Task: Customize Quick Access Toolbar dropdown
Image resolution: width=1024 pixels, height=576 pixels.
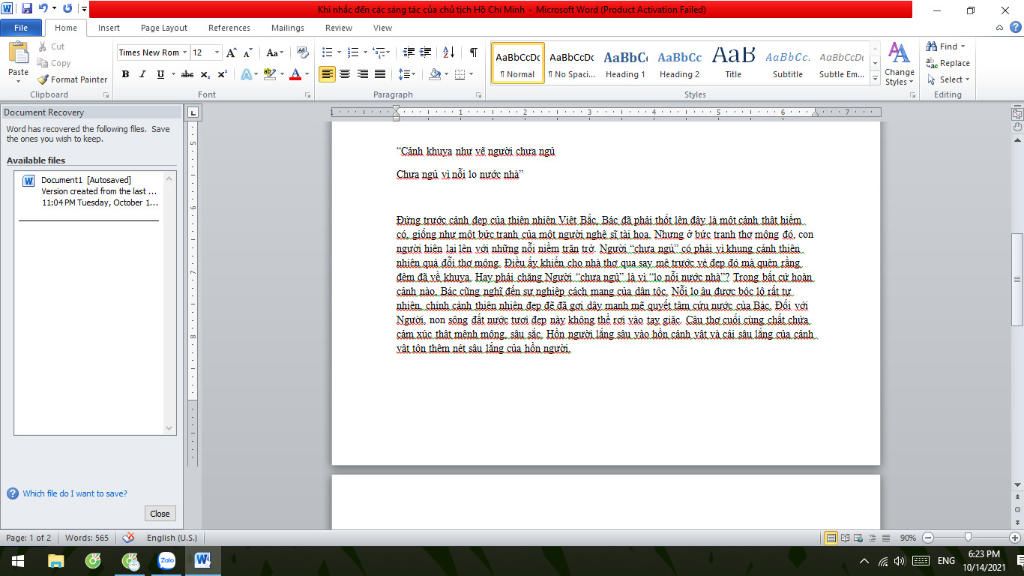Action: tap(84, 8)
